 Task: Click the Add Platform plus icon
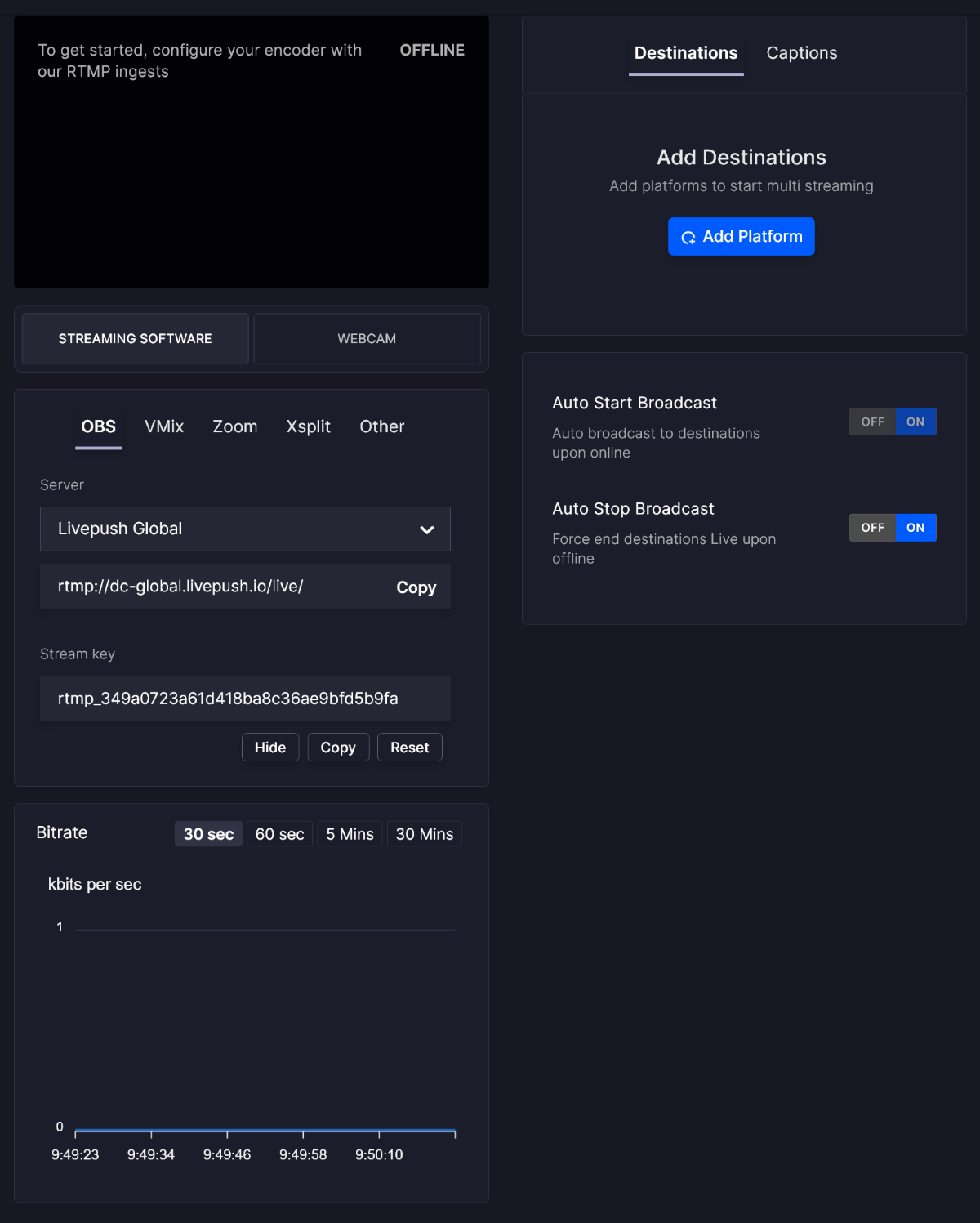point(688,238)
